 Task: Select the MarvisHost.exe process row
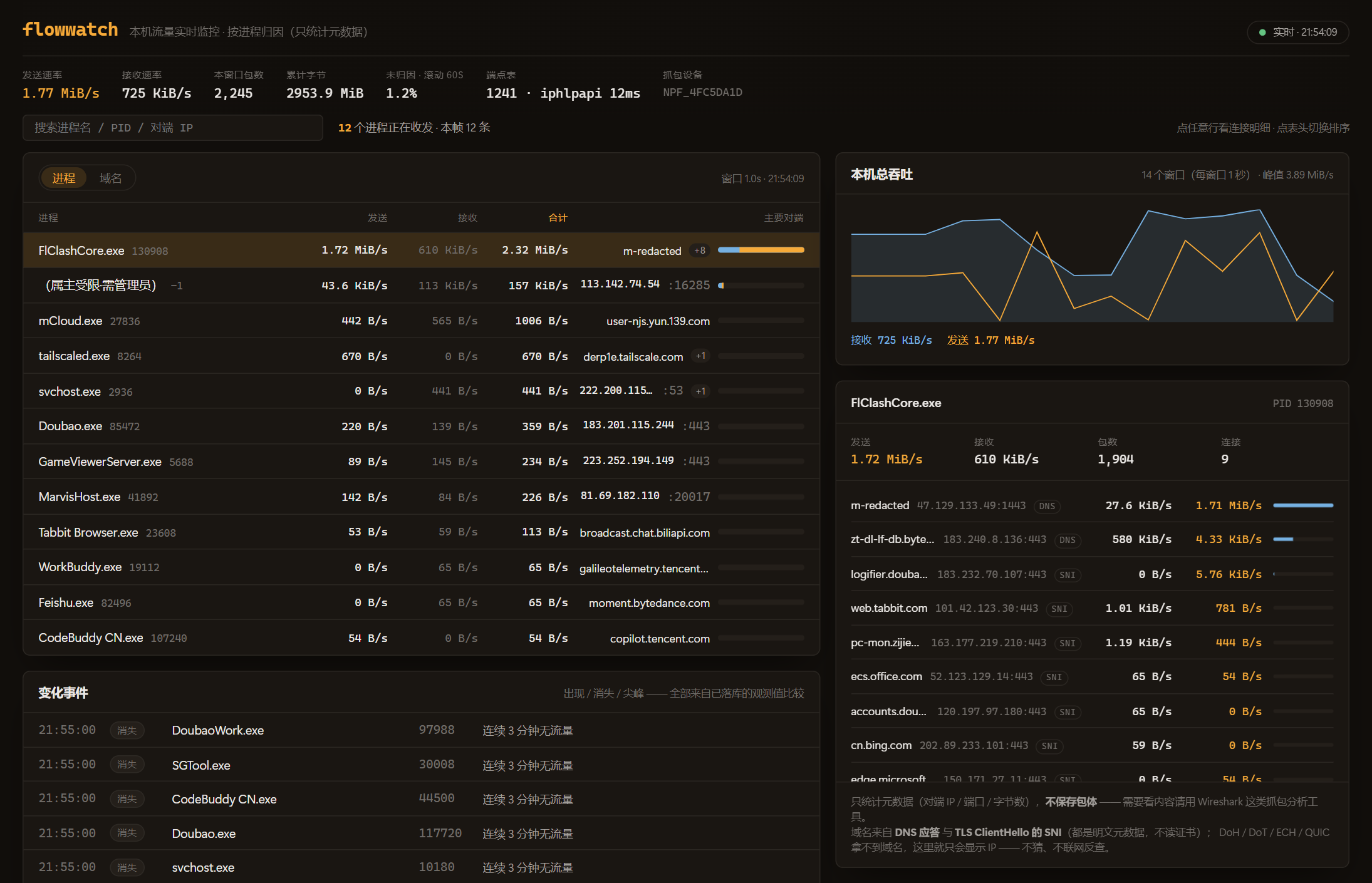point(421,497)
